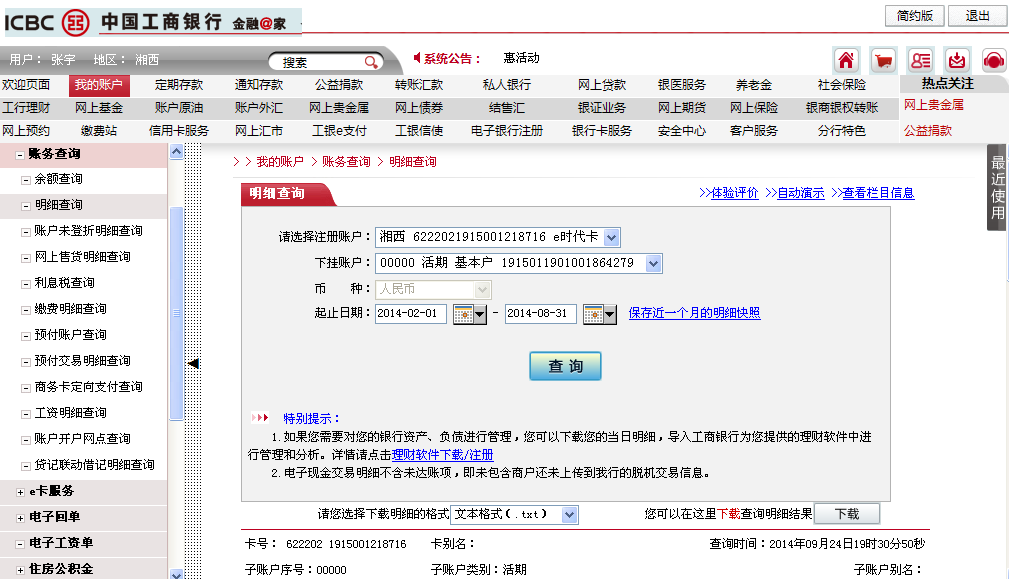
Task: Open the 转账汇款 menu item
Action: (x=419, y=85)
